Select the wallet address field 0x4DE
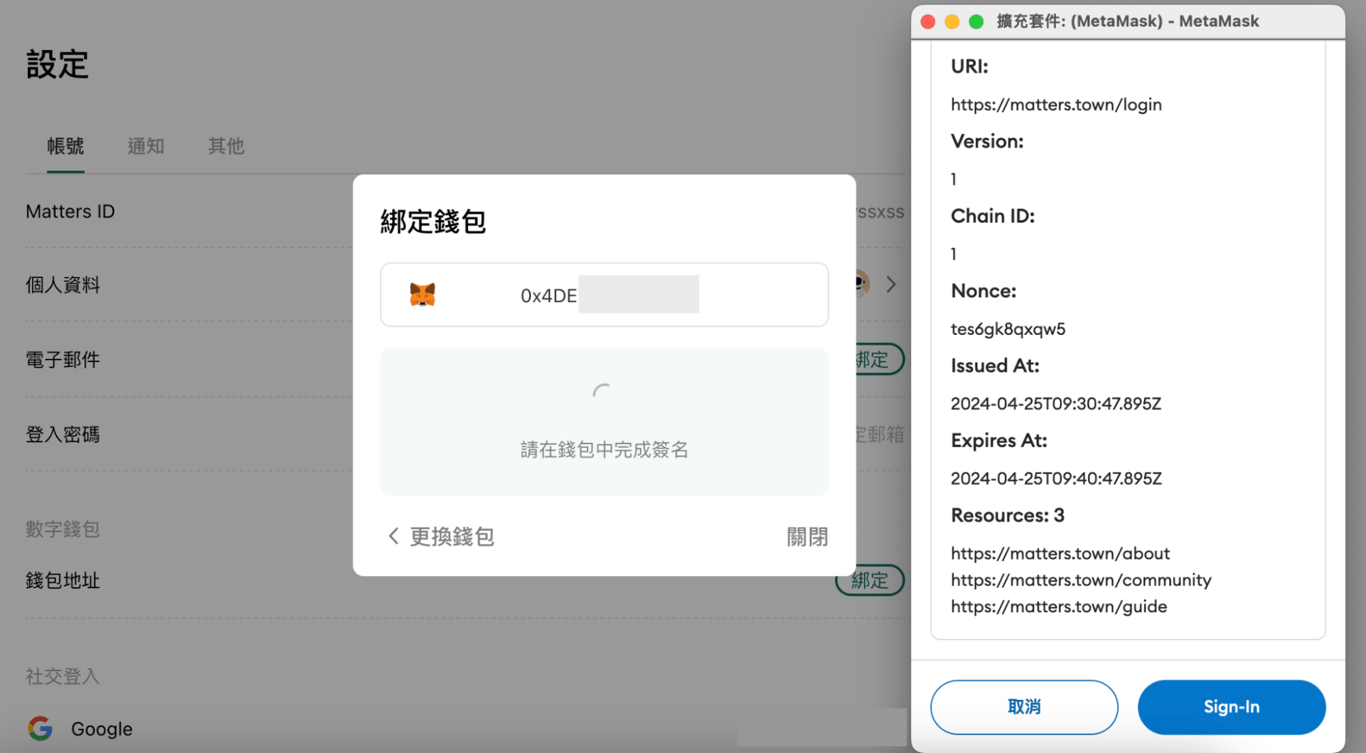Screen dimensions: 1366x753 pos(604,295)
